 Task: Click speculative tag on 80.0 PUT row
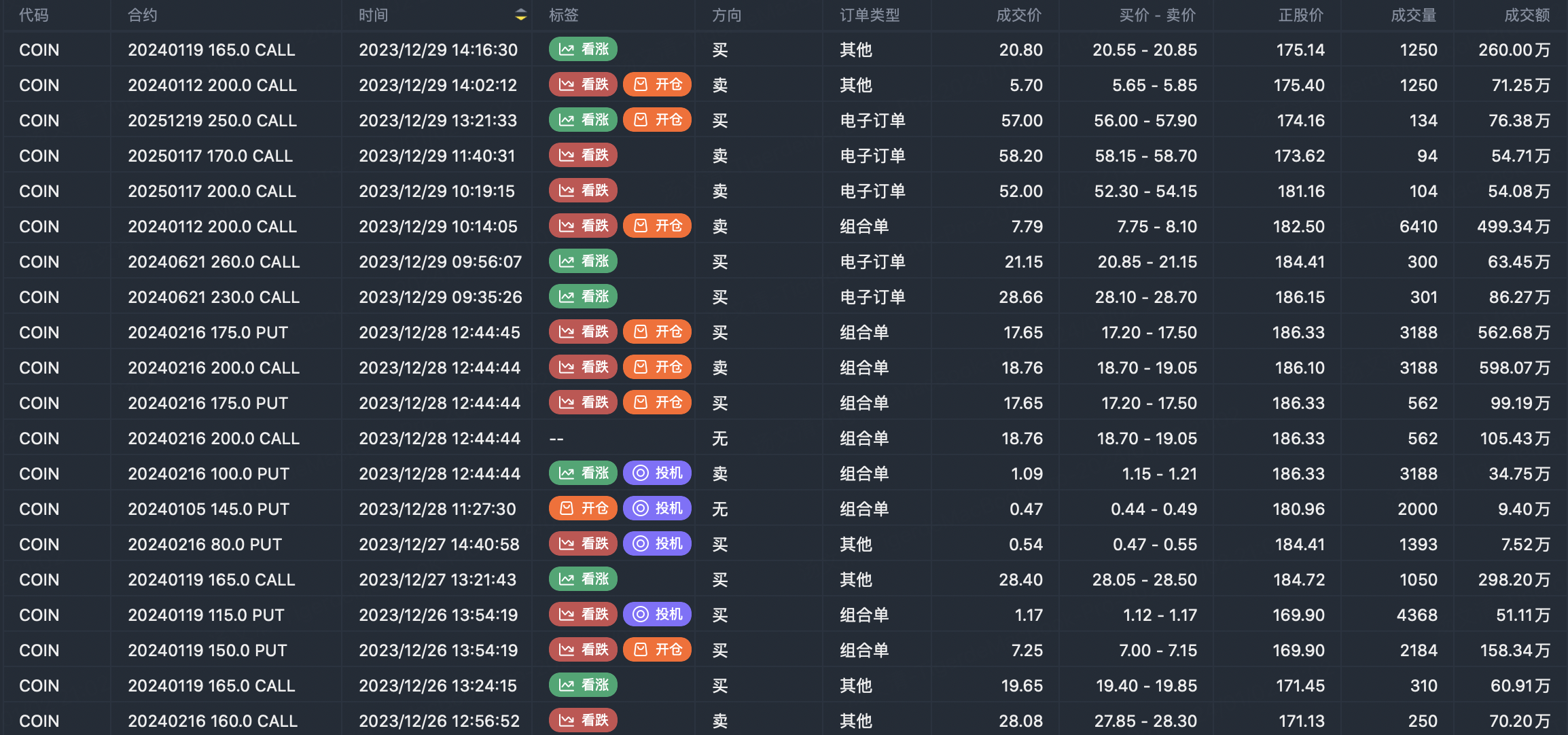coord(657,544)
